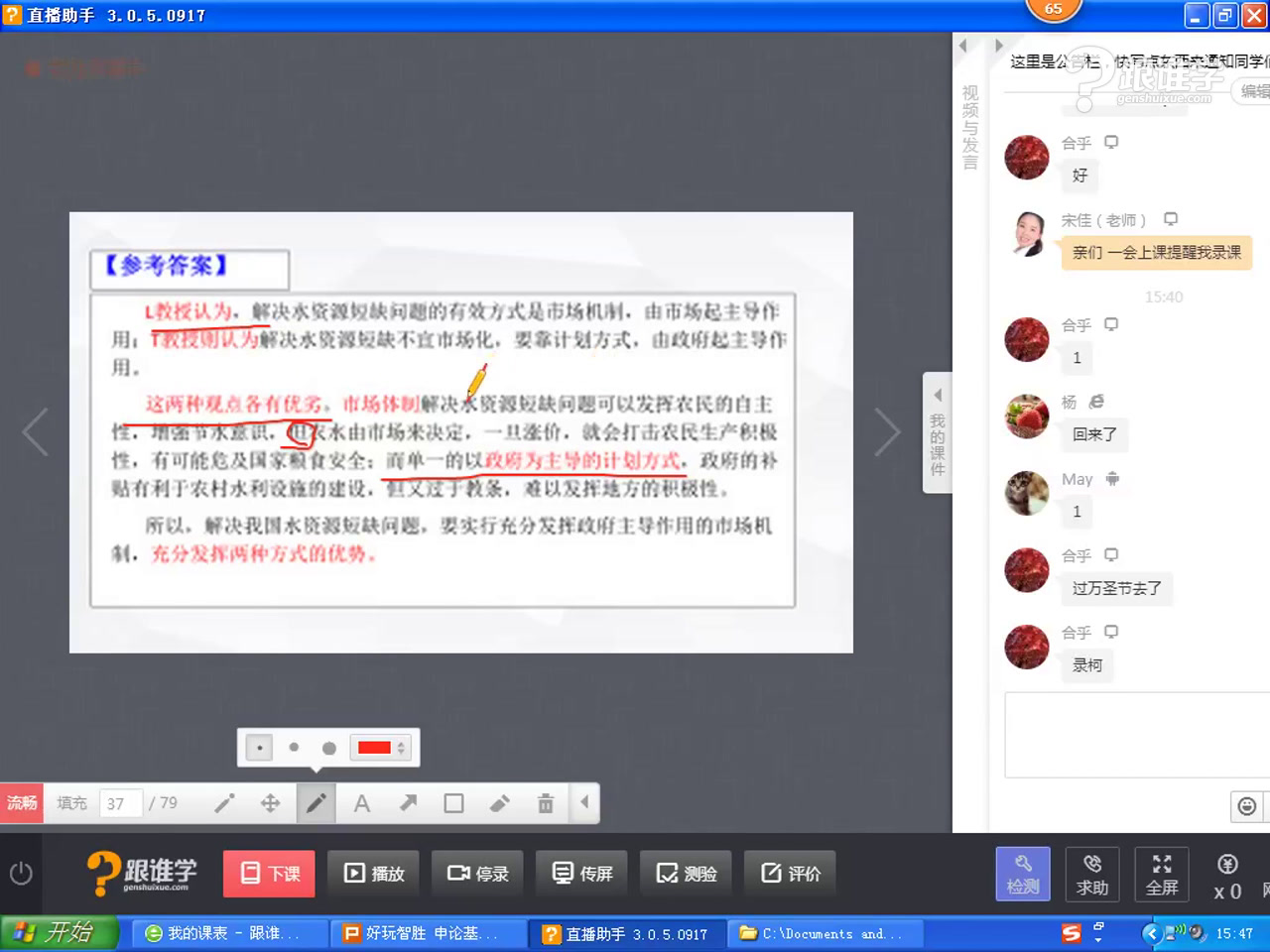Open the 测验 quiz button

pyautogui.click(x=686, y=874)
